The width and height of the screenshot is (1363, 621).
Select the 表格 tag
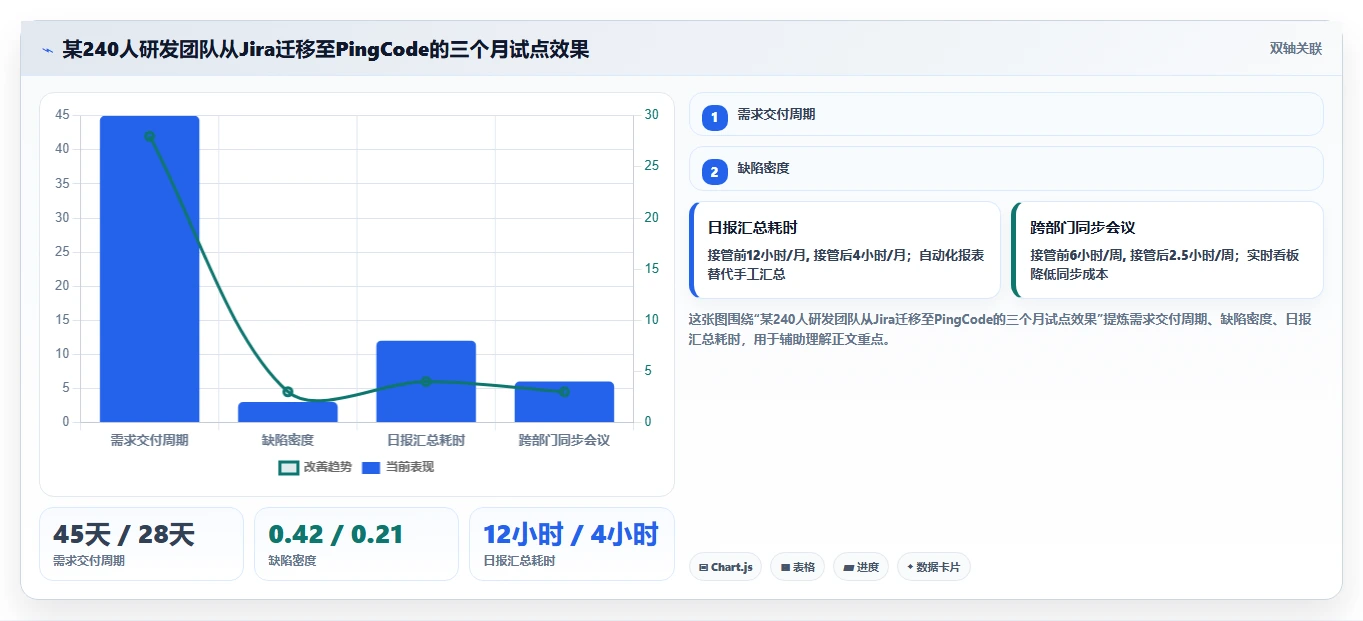click(797, 567)
